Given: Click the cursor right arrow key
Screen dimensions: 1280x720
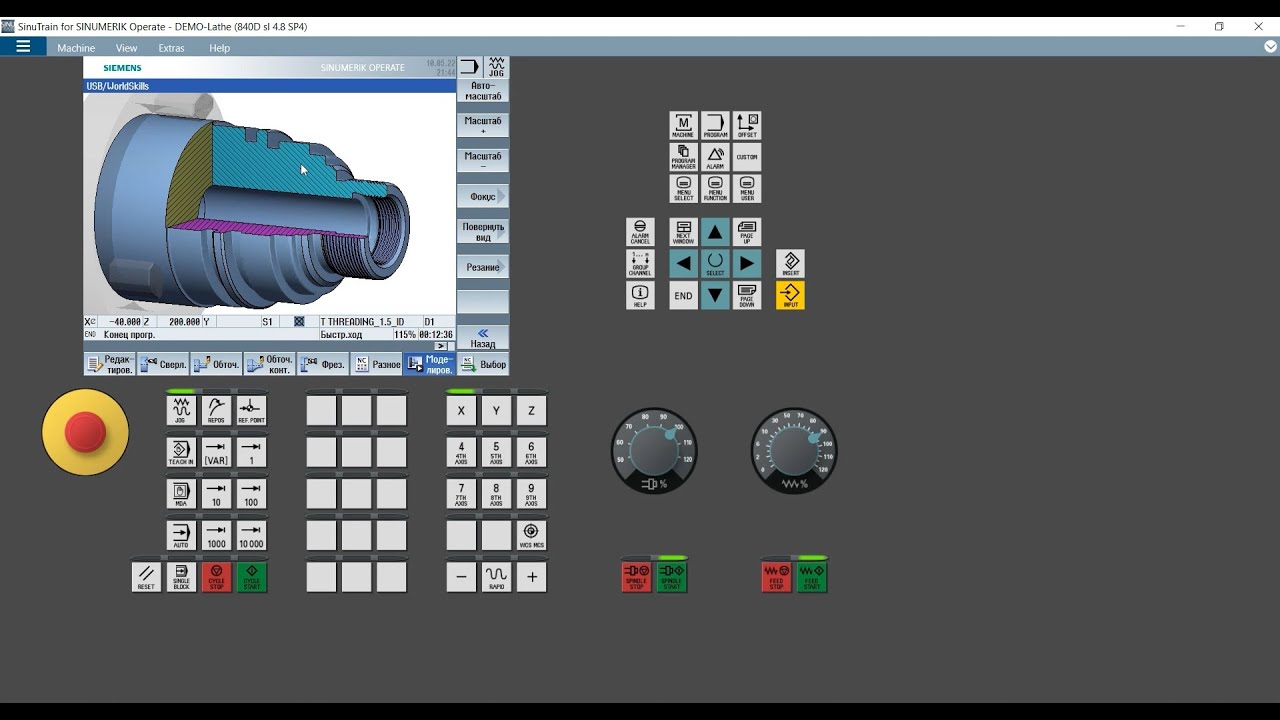Looking at the screenshot, I should 747,264.
